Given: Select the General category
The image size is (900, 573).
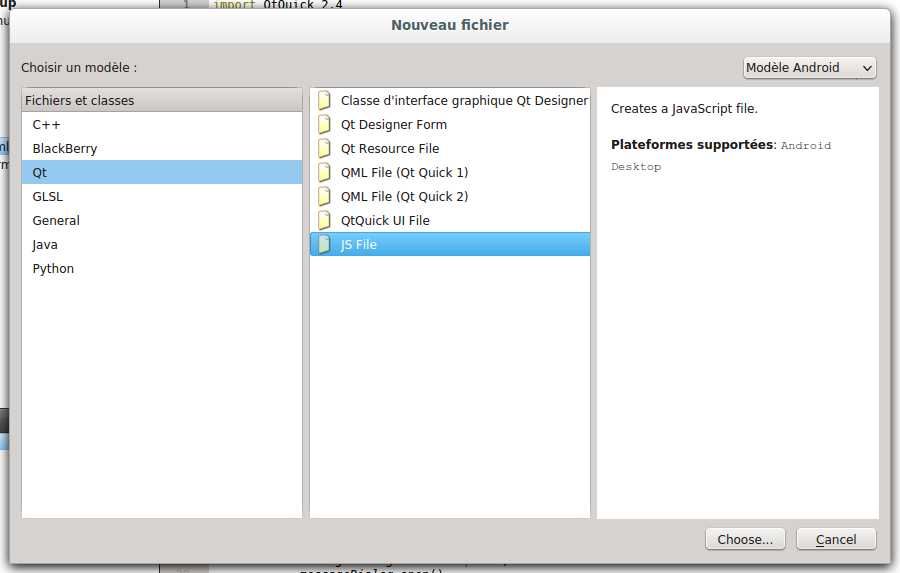Looking at the screenshot, I should [x=56, y=221].
